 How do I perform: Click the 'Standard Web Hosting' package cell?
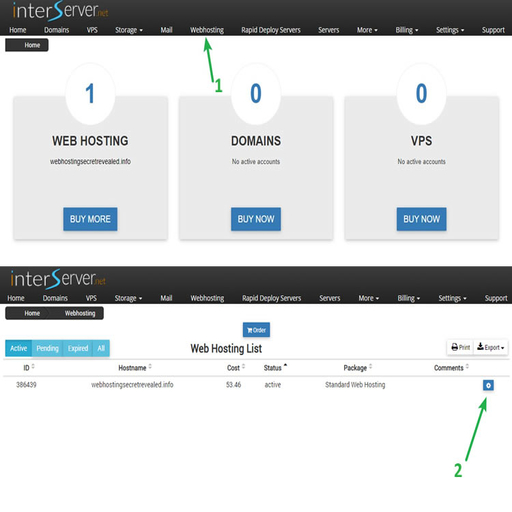pos(355,385)
